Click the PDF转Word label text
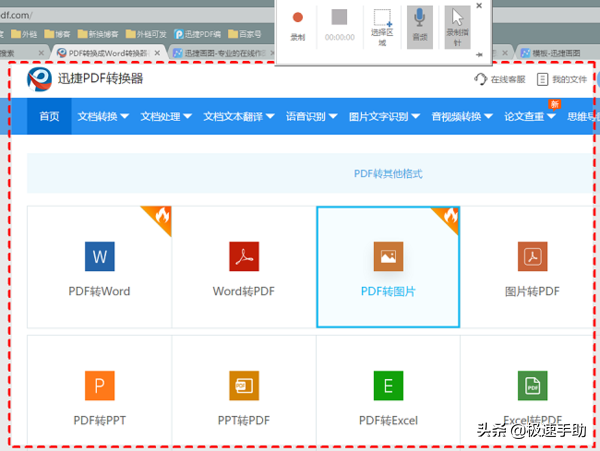Viewport: 600px width, 451px height. pyautogui.click(x=99, y=291)
